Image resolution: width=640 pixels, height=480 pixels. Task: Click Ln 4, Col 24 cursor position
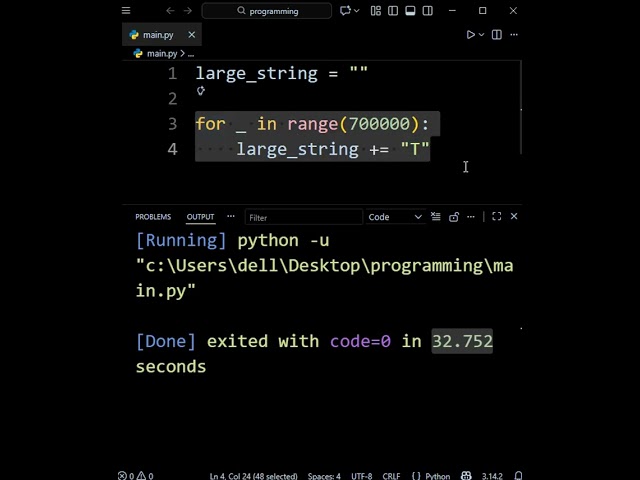(x=253, y=476)
